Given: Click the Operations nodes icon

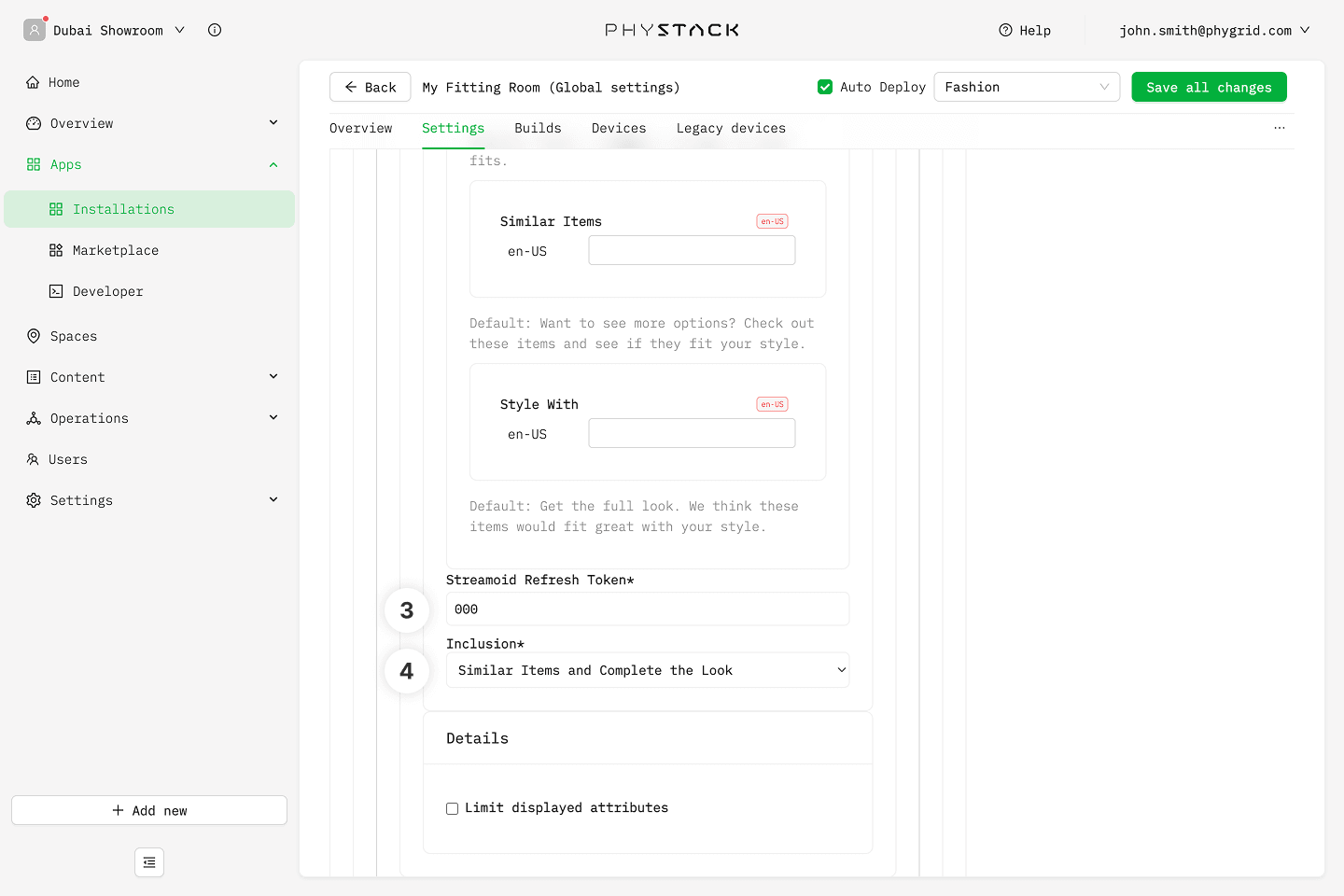Looking at the screenshot, I should click(x=34, y=418).
